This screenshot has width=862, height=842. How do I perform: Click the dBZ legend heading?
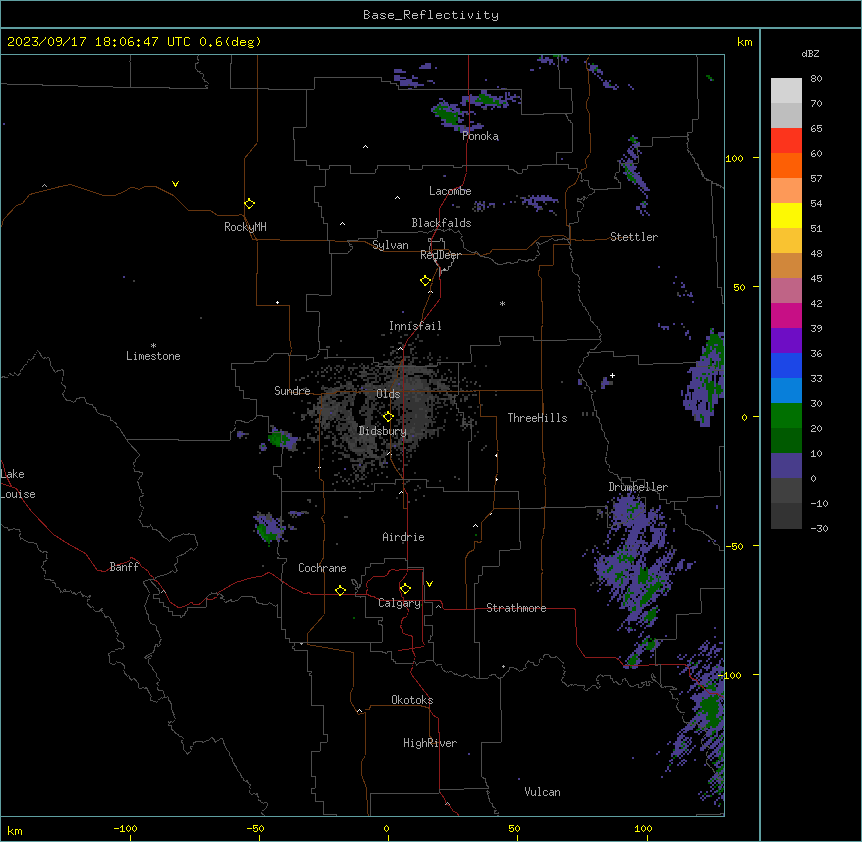pos(810,54)
